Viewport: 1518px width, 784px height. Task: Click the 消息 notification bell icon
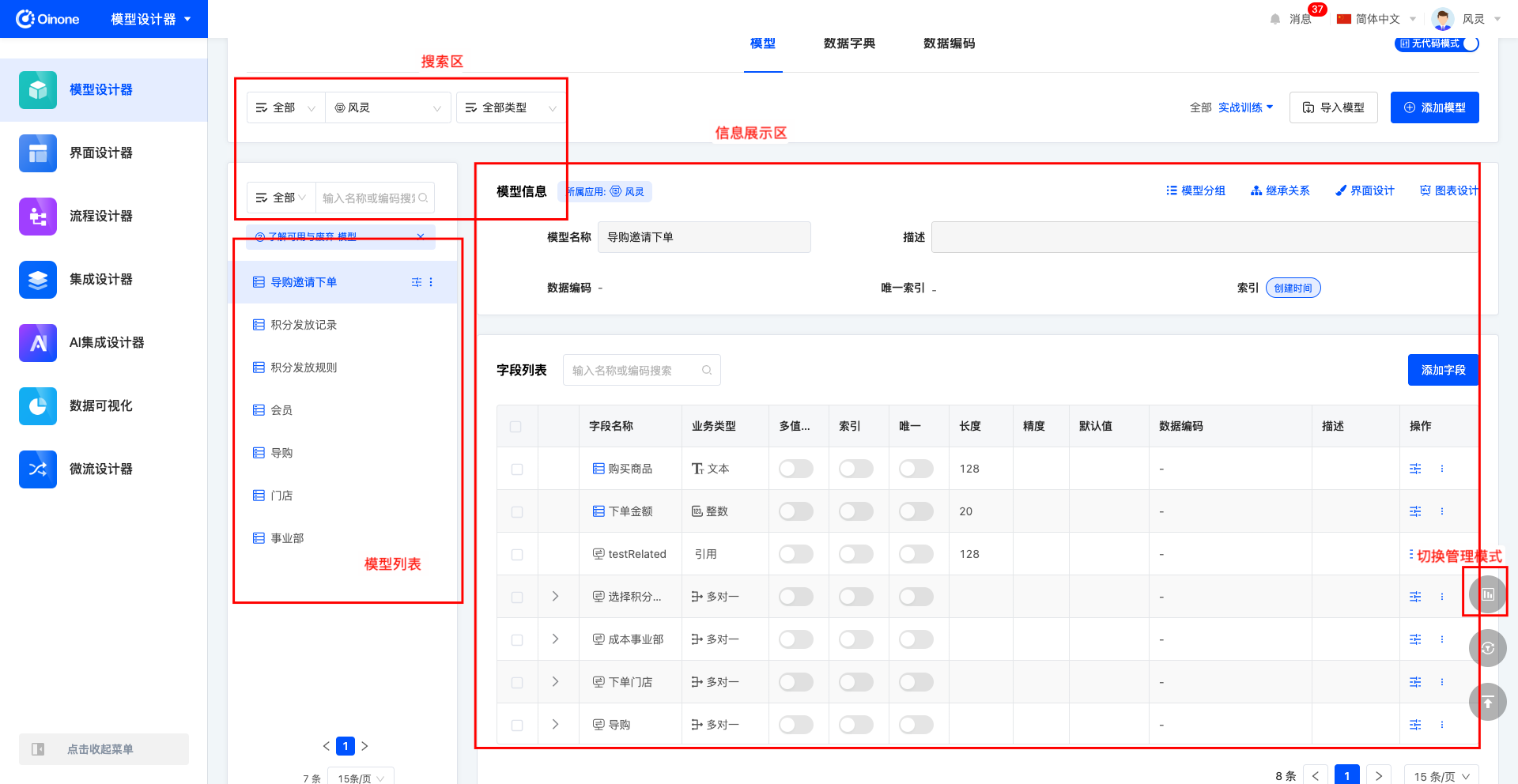(1275, 19)
